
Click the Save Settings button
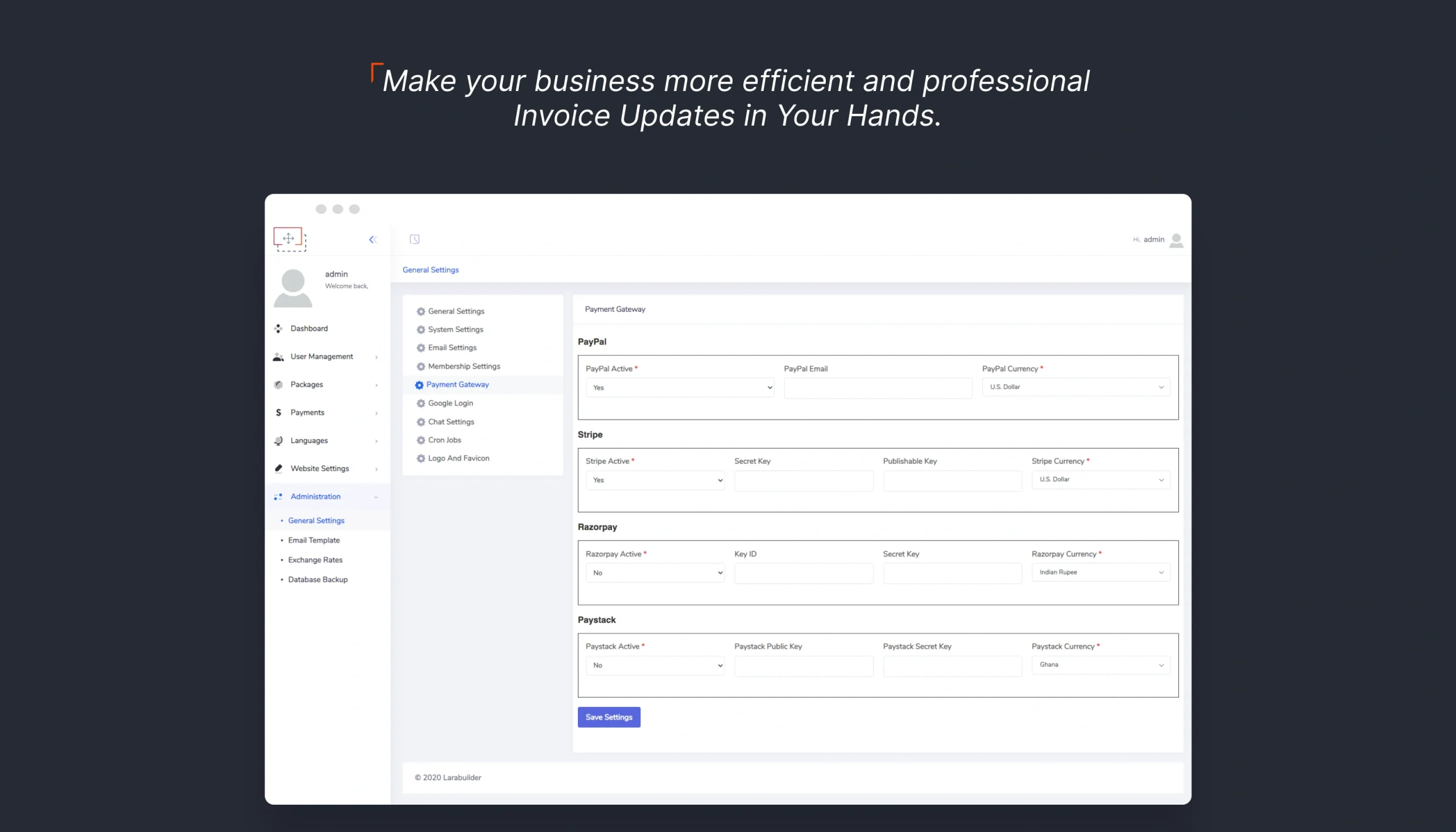pos(609,717)
